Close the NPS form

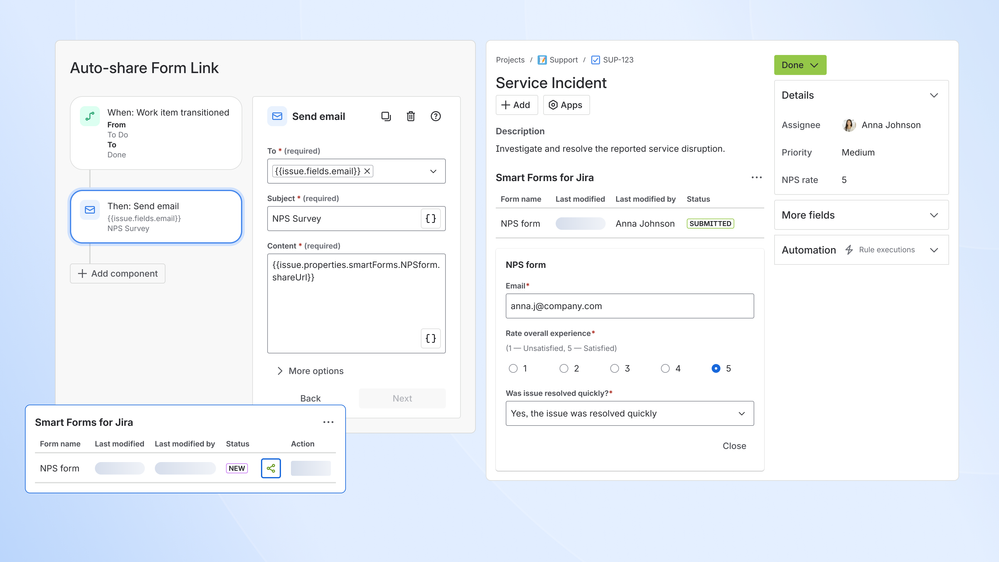(734, 446)
